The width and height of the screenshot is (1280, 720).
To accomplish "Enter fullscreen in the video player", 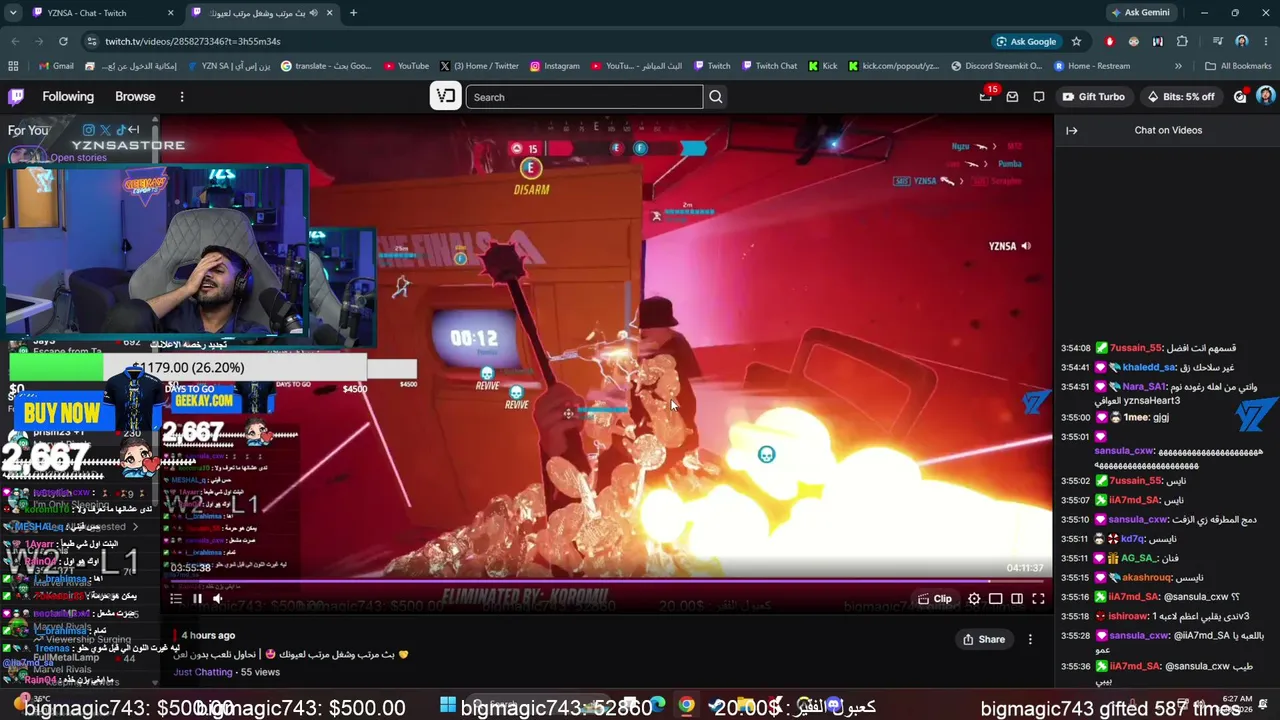I will coord(1038,599).
